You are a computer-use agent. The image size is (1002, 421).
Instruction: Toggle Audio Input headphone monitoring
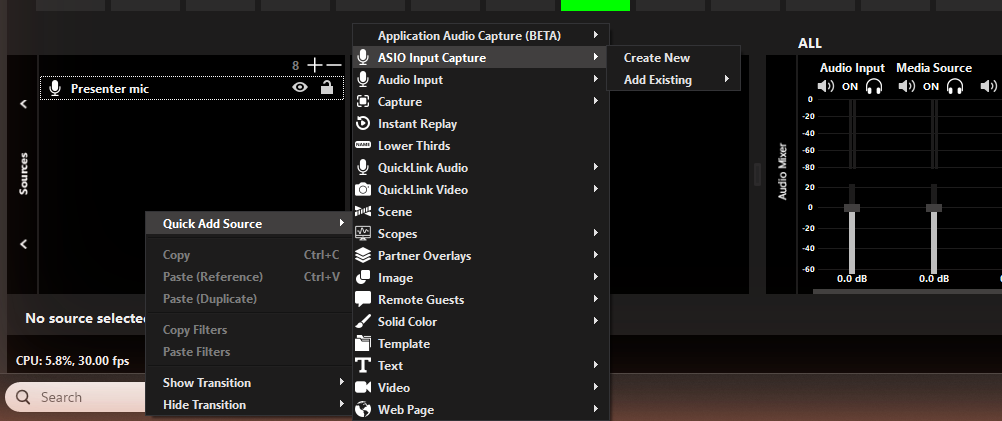point(874,86)
